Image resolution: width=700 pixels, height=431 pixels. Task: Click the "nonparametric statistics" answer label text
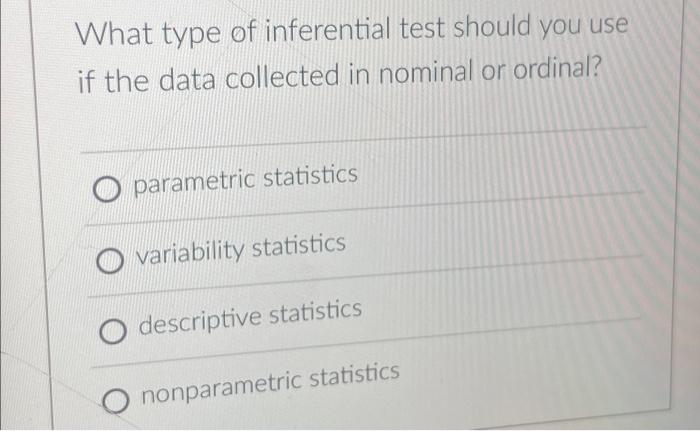[x=271, y=384]
